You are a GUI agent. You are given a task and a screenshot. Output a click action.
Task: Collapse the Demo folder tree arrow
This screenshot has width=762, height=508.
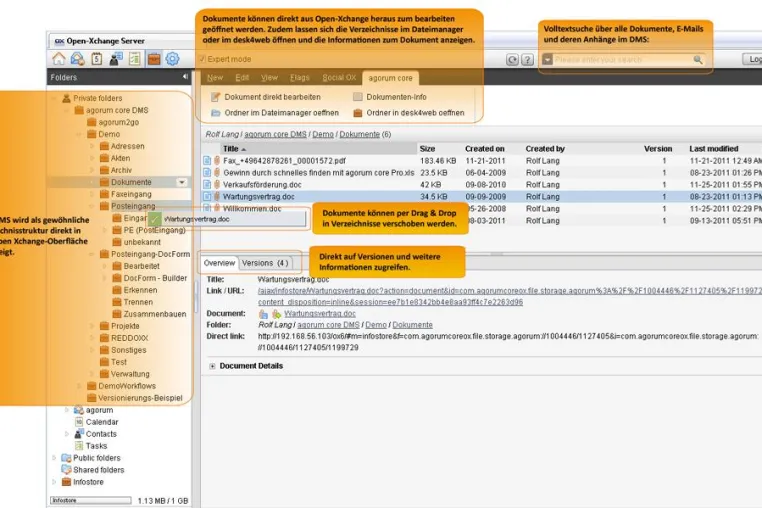click(79, 134)
